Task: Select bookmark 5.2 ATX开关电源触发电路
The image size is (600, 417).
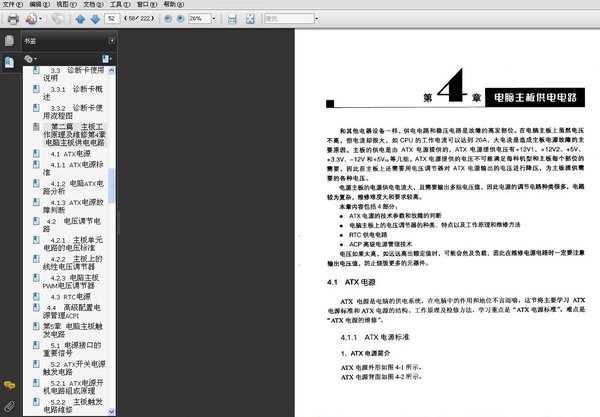Action: (74, 368)
